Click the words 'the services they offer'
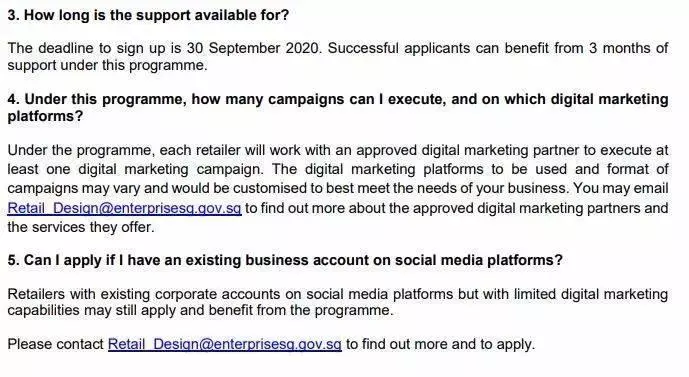Viewport: 689px width, 377px height. (x=80, y=227)
